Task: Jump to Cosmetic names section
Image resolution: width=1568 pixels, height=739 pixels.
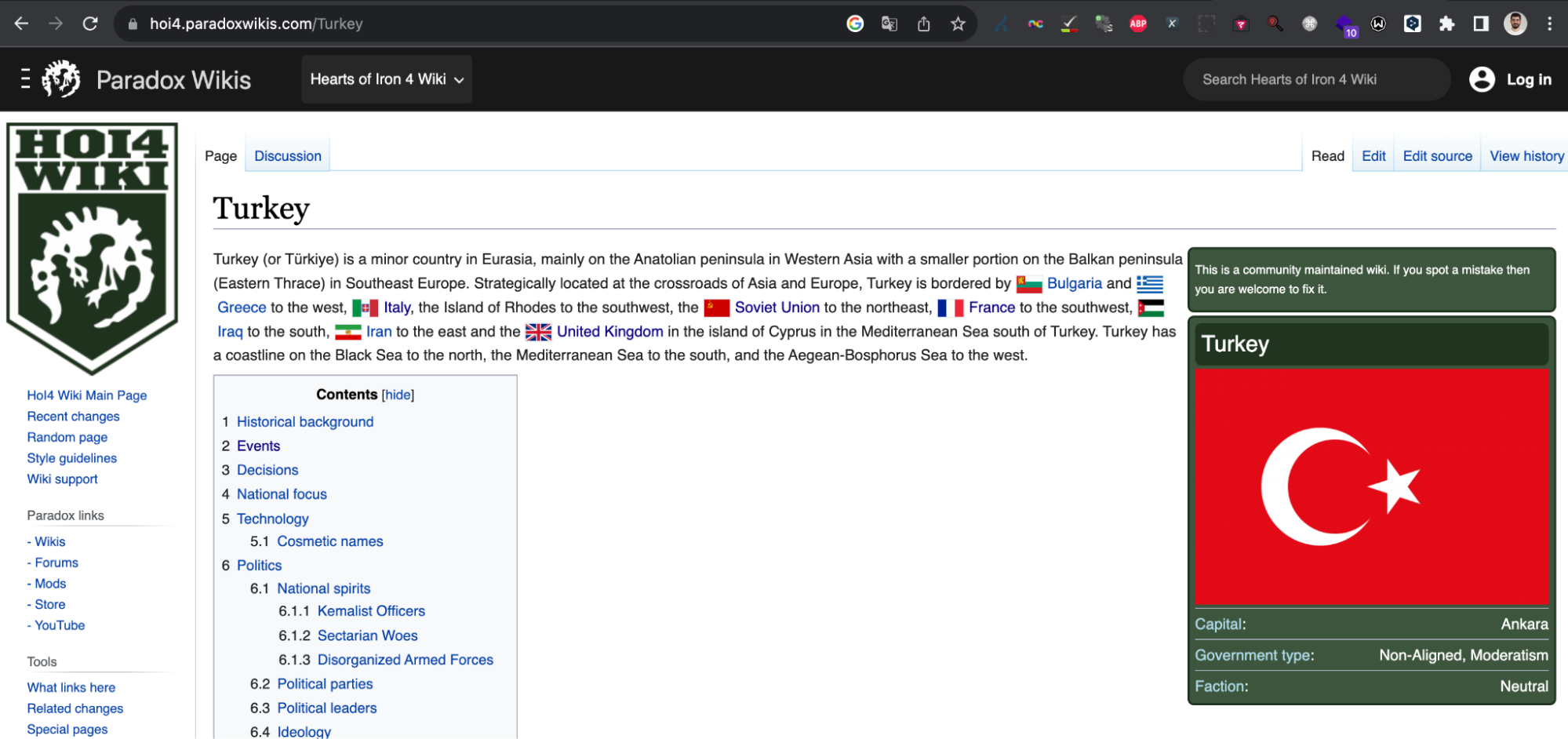Action: (x=330, y=541)
